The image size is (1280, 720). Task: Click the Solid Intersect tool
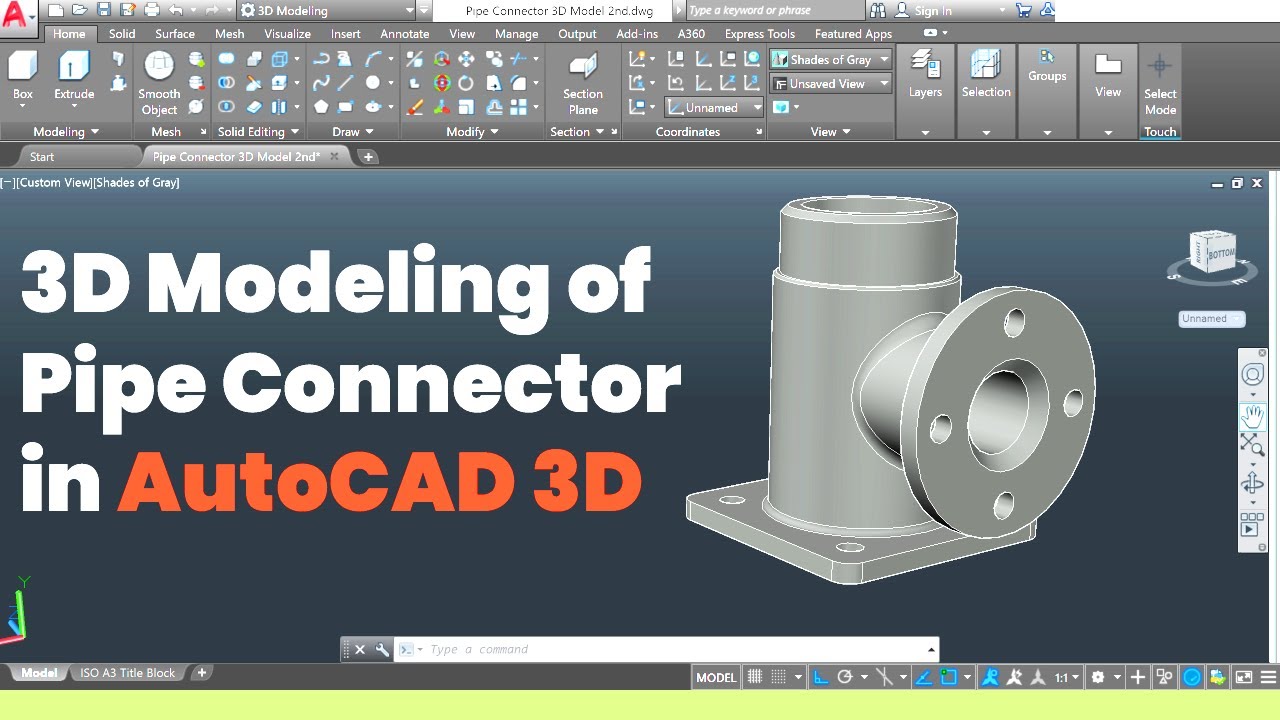[227, 107]
